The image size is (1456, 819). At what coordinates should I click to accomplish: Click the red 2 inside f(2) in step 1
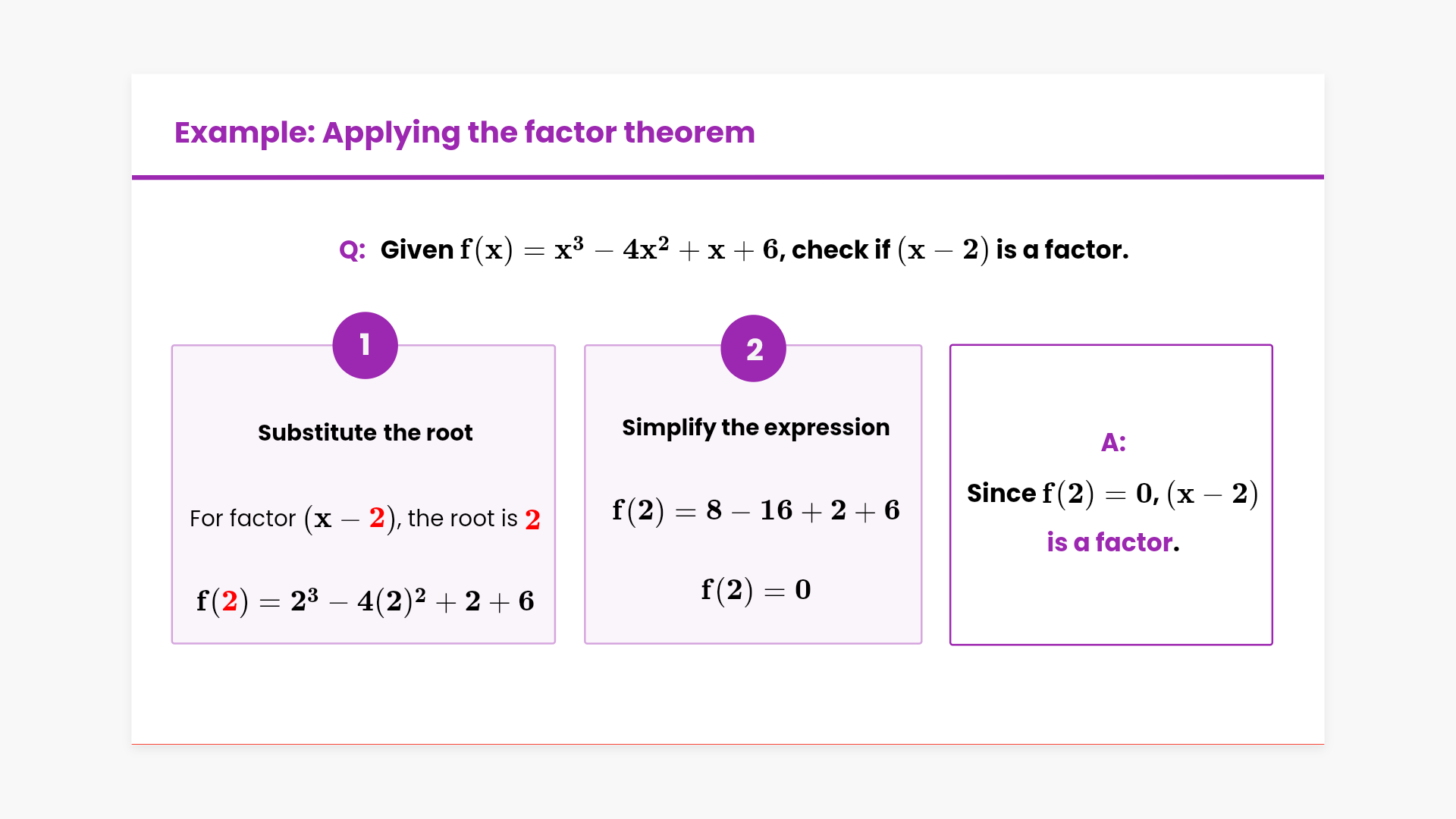(x=230, y=601)
